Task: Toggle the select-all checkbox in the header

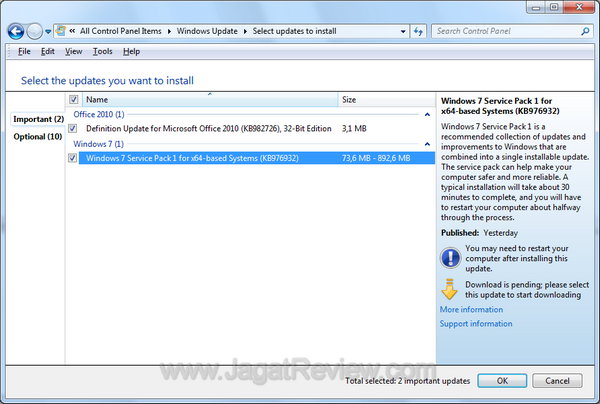Action: click(x=73, y=100)
